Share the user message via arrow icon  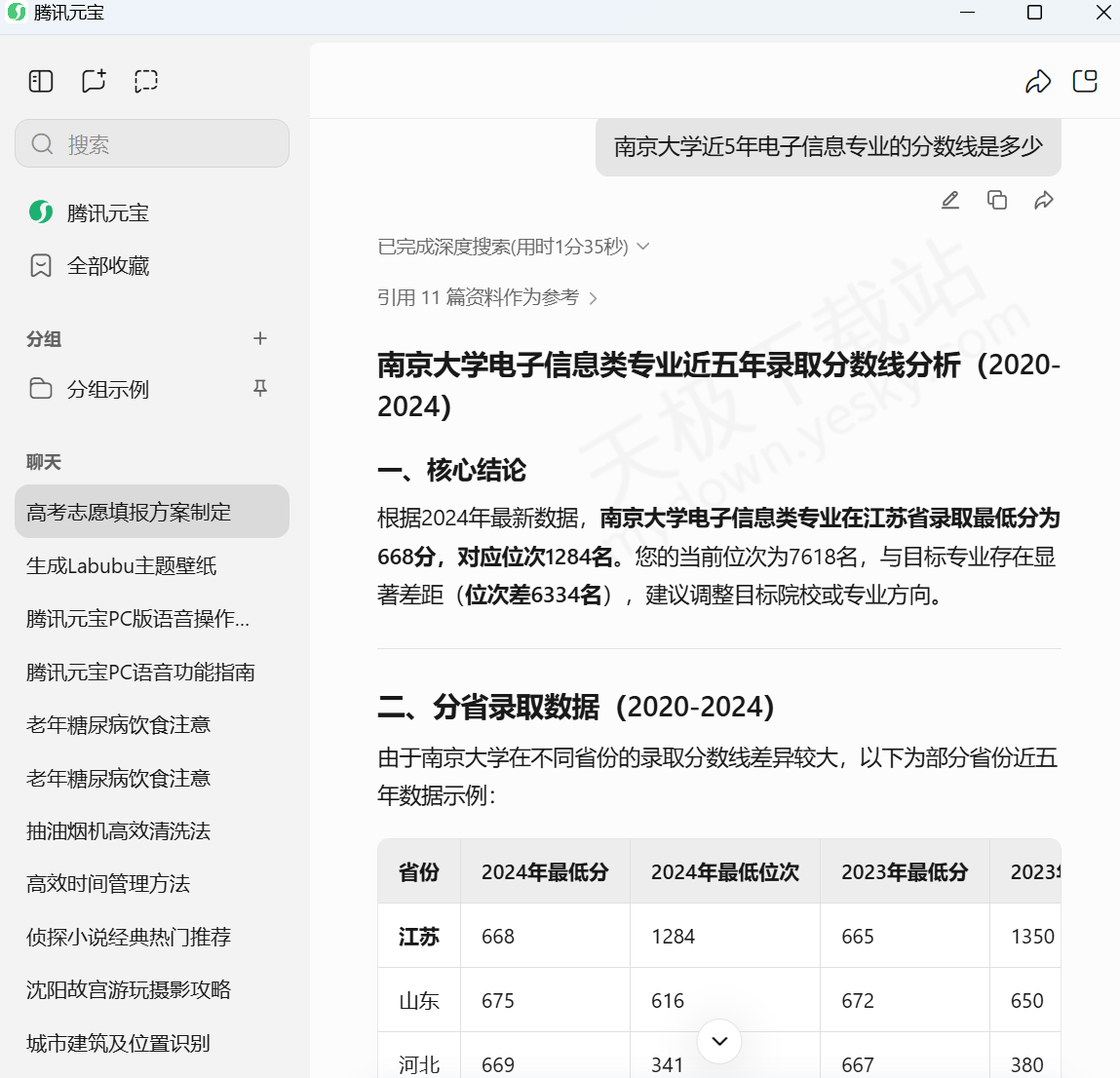coord(1044,201)
